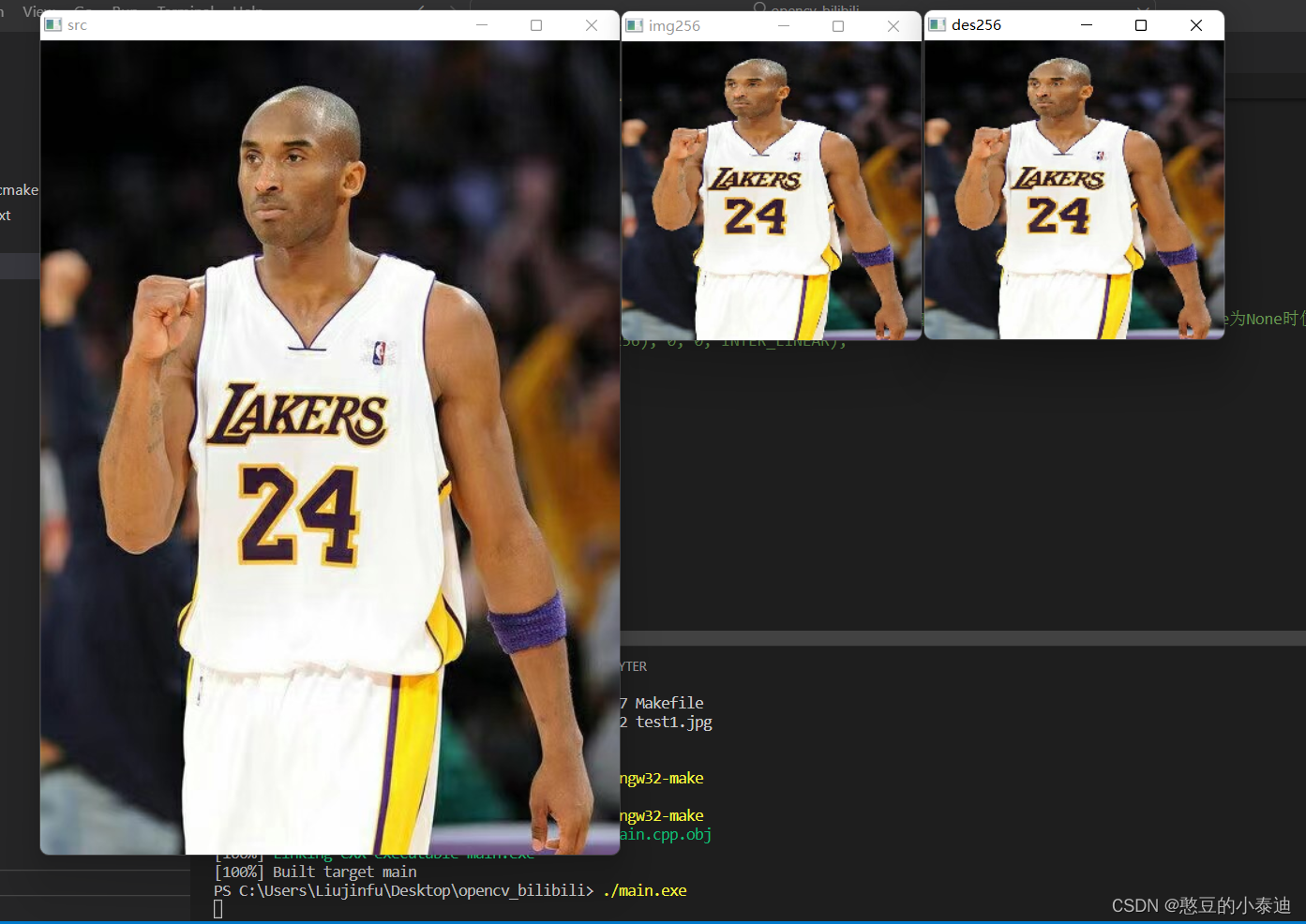Close the img256 window
1306x924 pixels.
pos(893,26)
